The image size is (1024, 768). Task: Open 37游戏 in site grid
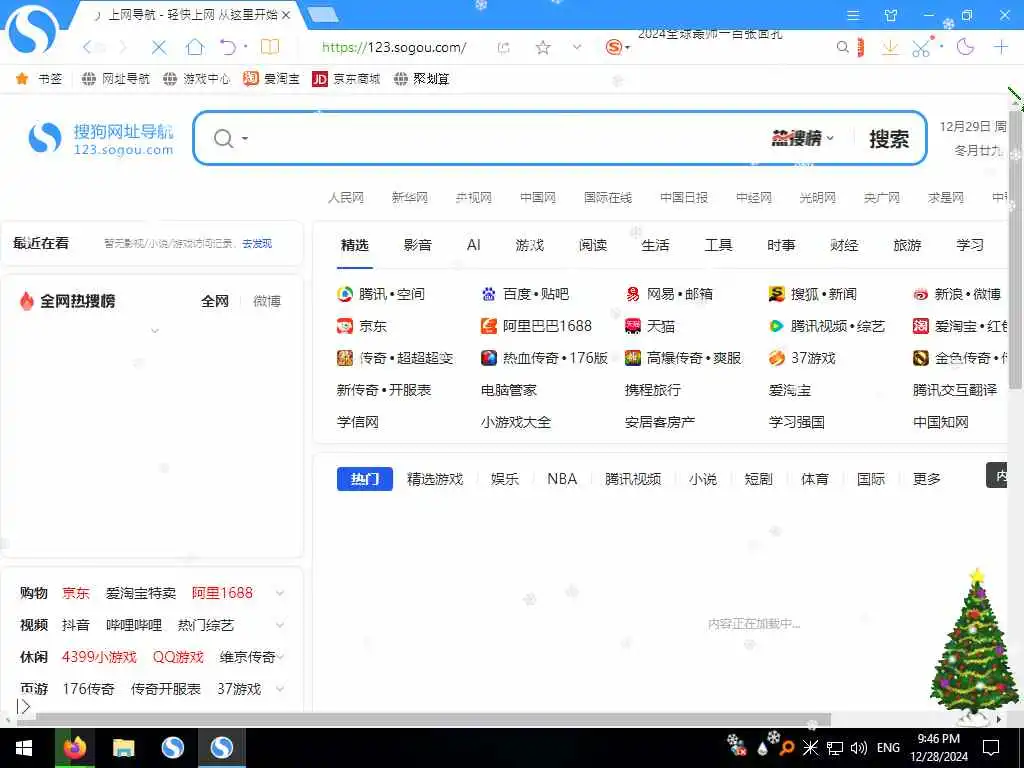point(802,358)
